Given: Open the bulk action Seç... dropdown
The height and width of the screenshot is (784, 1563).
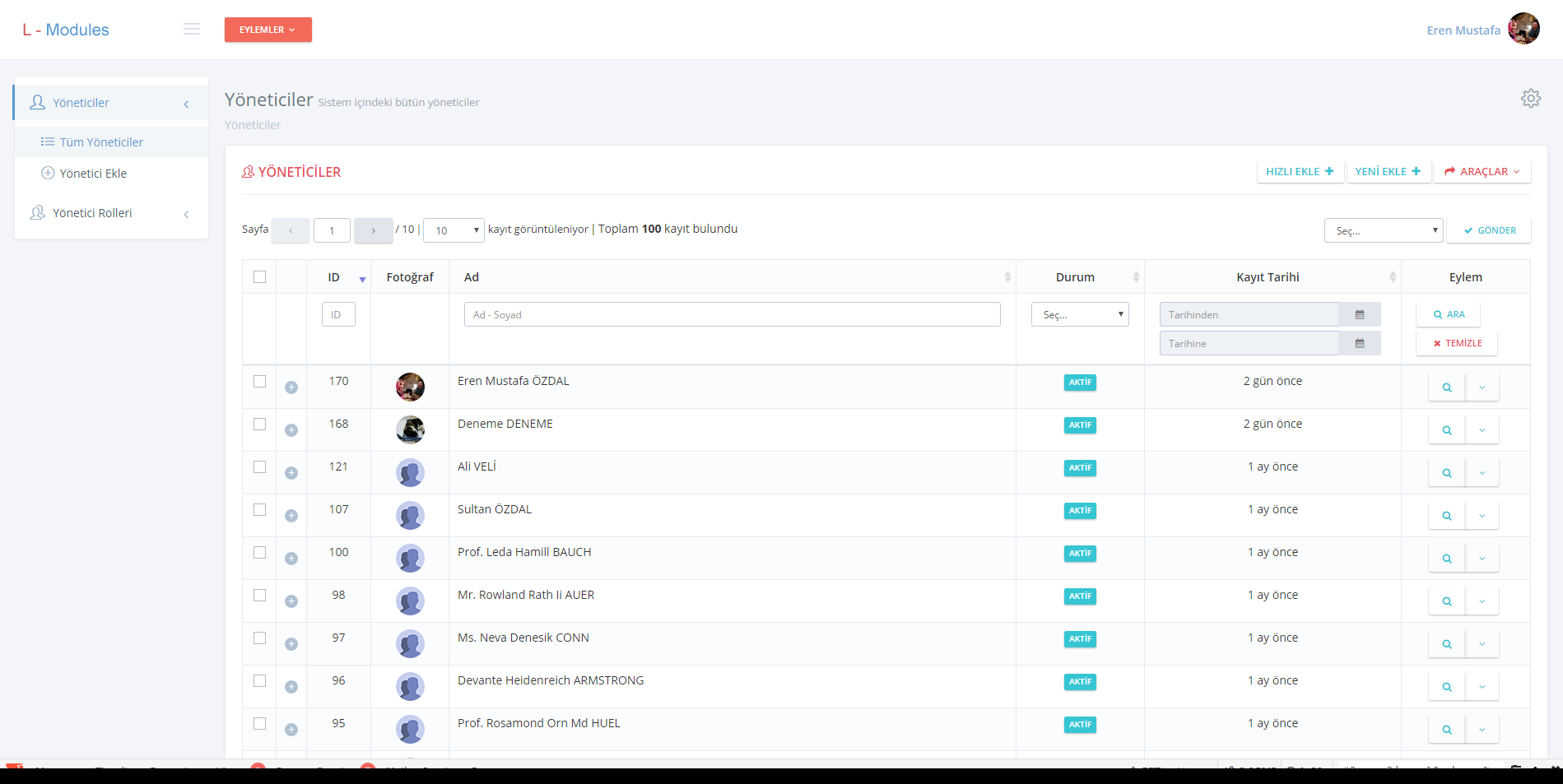Looking at the screenshot, I should pos(1384,230).
